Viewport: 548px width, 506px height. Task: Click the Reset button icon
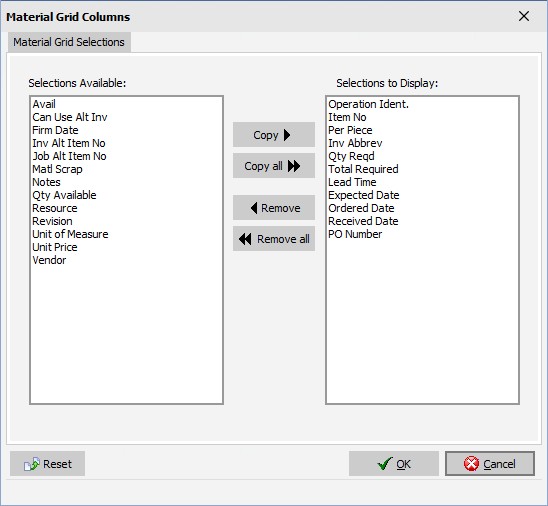pyautogui.click(x=31, y=464)
